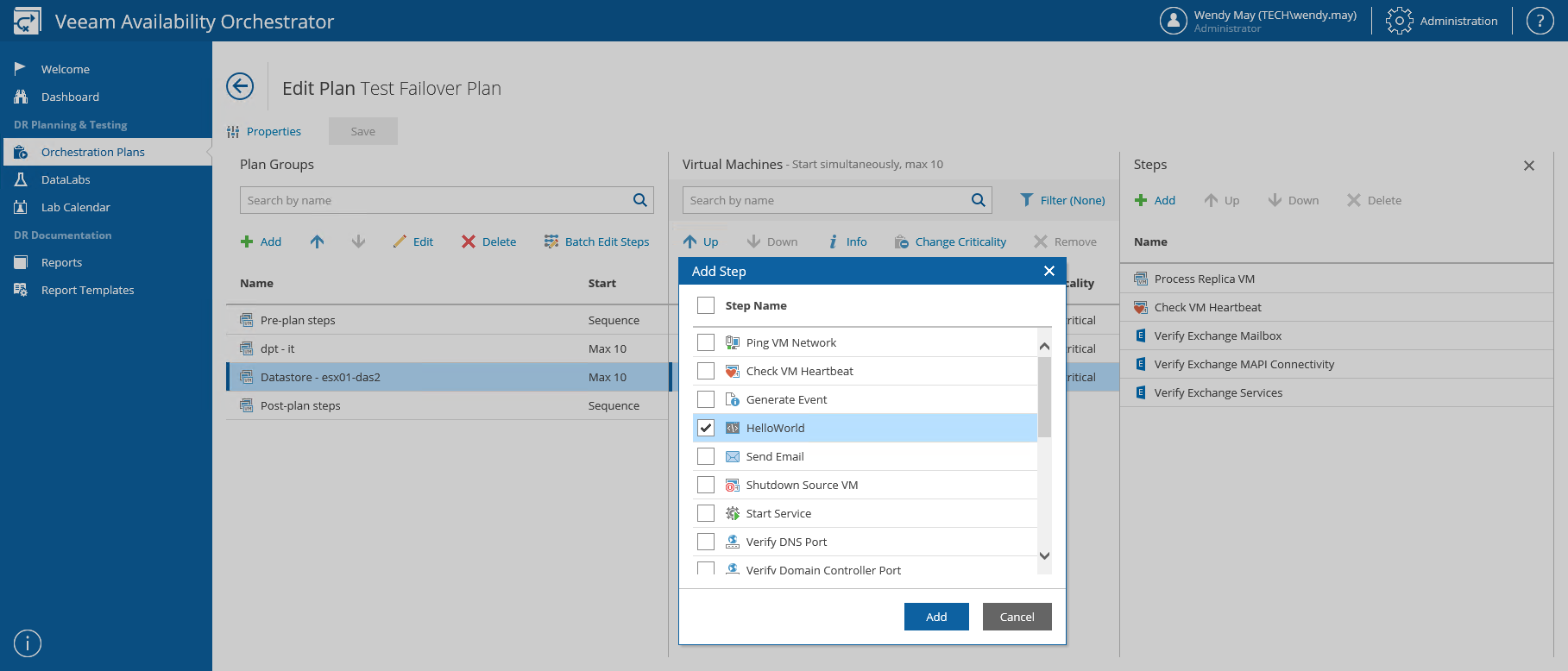Click the Save button

point(363,131)
